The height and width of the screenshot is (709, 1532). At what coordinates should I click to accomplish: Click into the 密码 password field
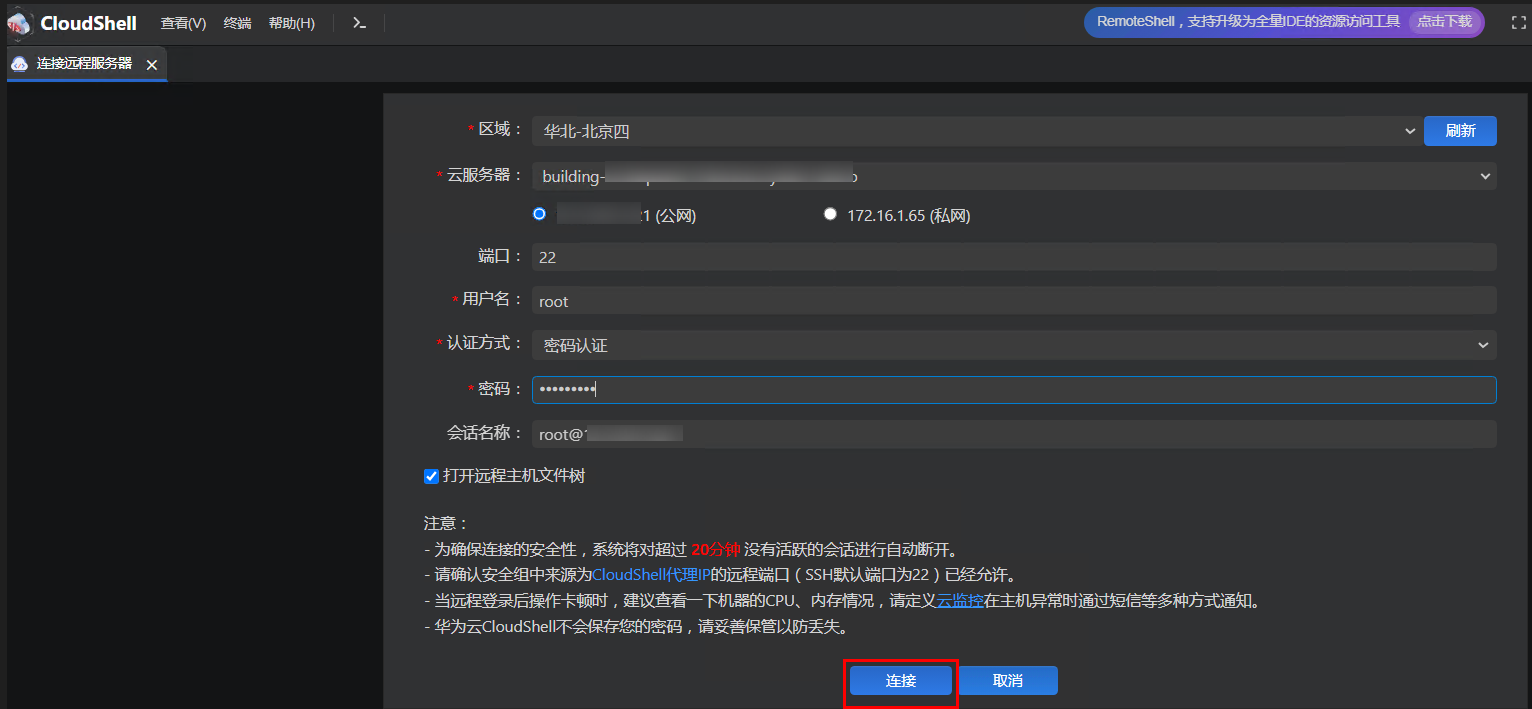click(x=1014, y=390)
